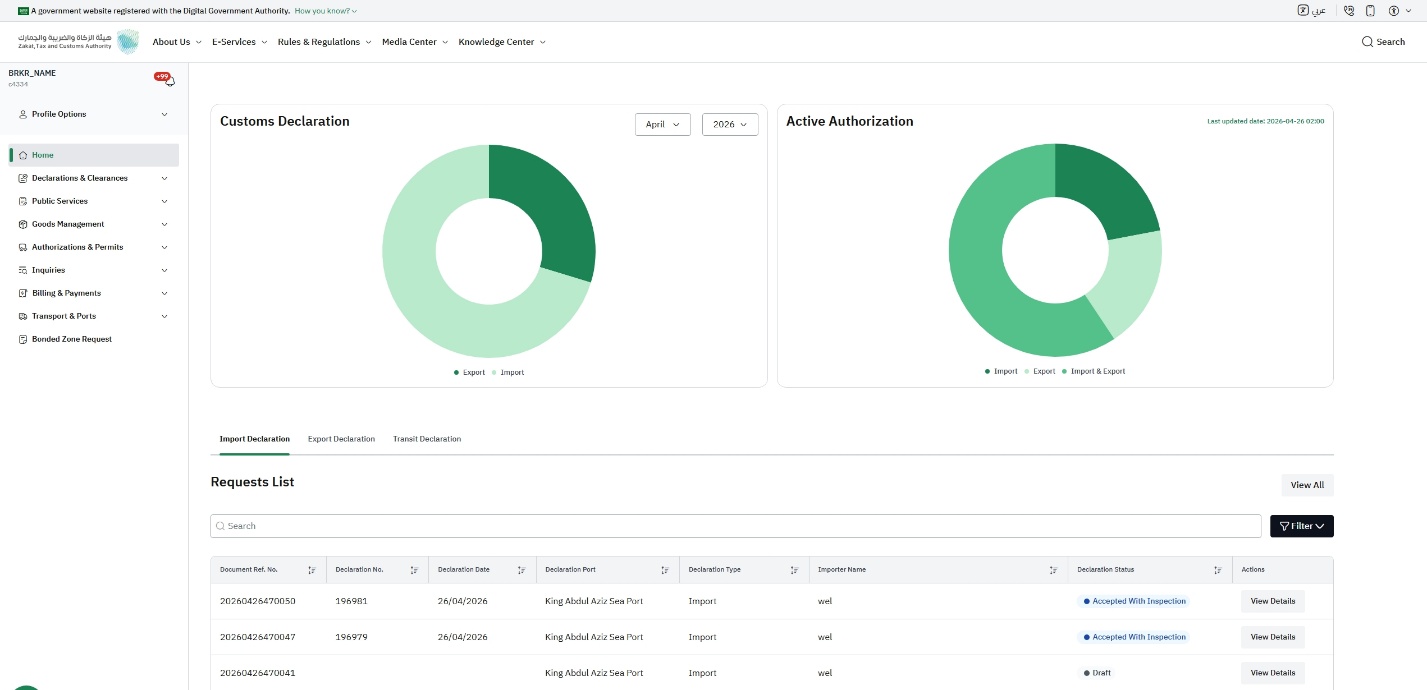Sort by the Declaration Status column icon
Screen dimensions: 1427x690
1218,570
